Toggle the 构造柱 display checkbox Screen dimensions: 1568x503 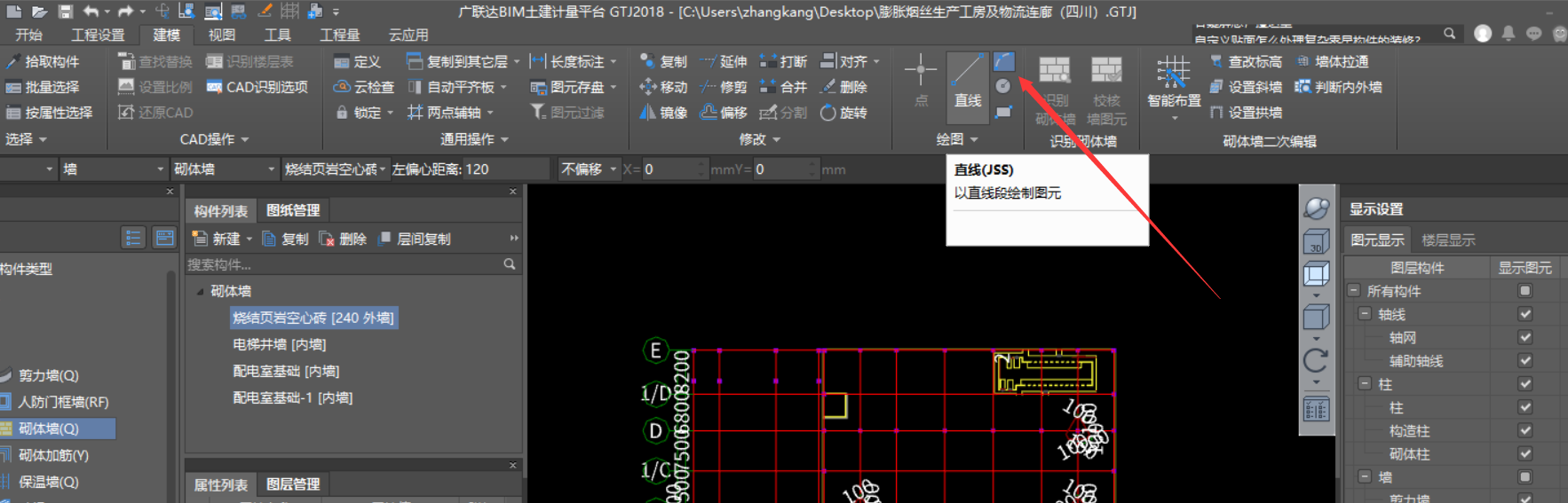1525,430
